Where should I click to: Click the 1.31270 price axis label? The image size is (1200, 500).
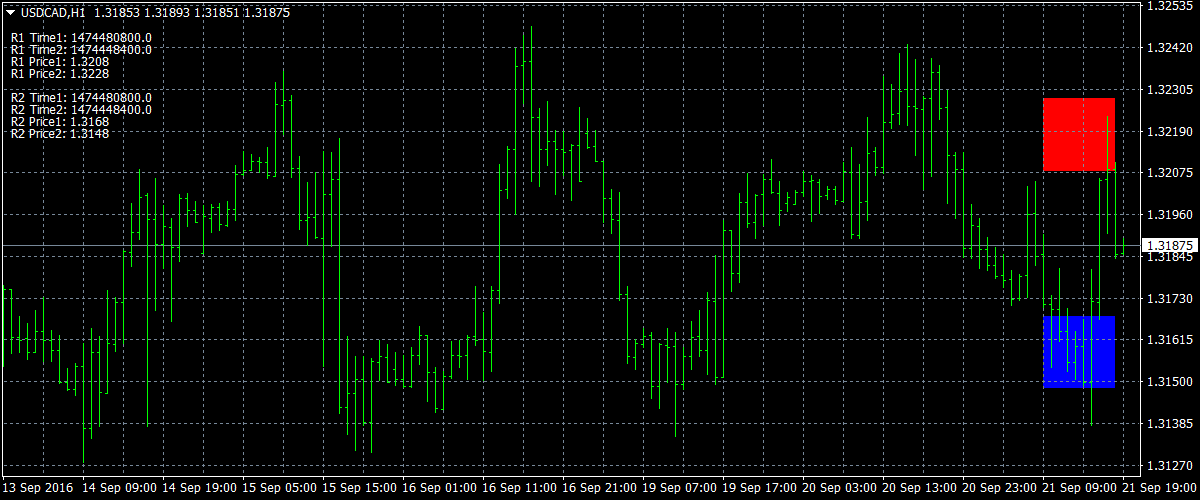[1168, 466]
